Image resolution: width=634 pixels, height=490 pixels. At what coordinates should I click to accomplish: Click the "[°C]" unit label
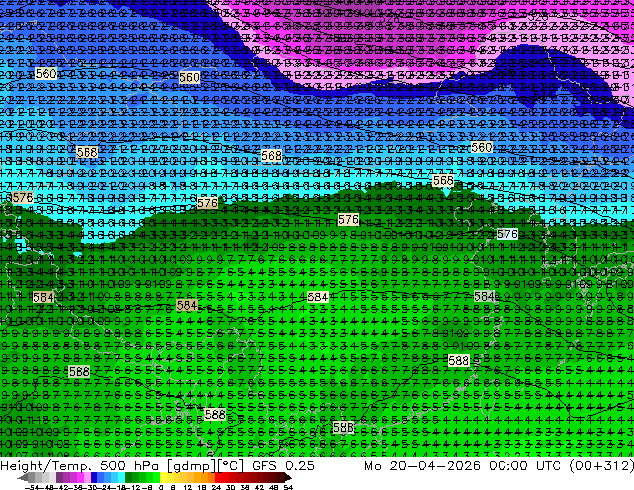click(230, 466)
